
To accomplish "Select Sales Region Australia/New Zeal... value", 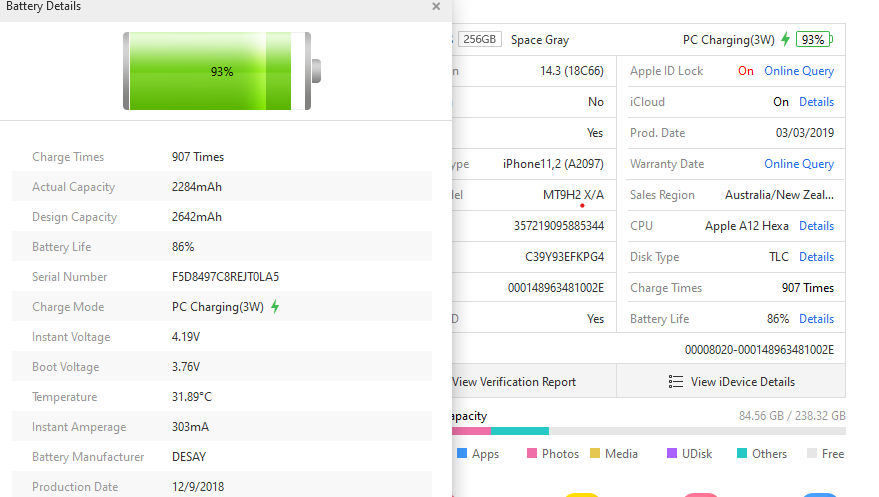I will [x=779, y=195].
